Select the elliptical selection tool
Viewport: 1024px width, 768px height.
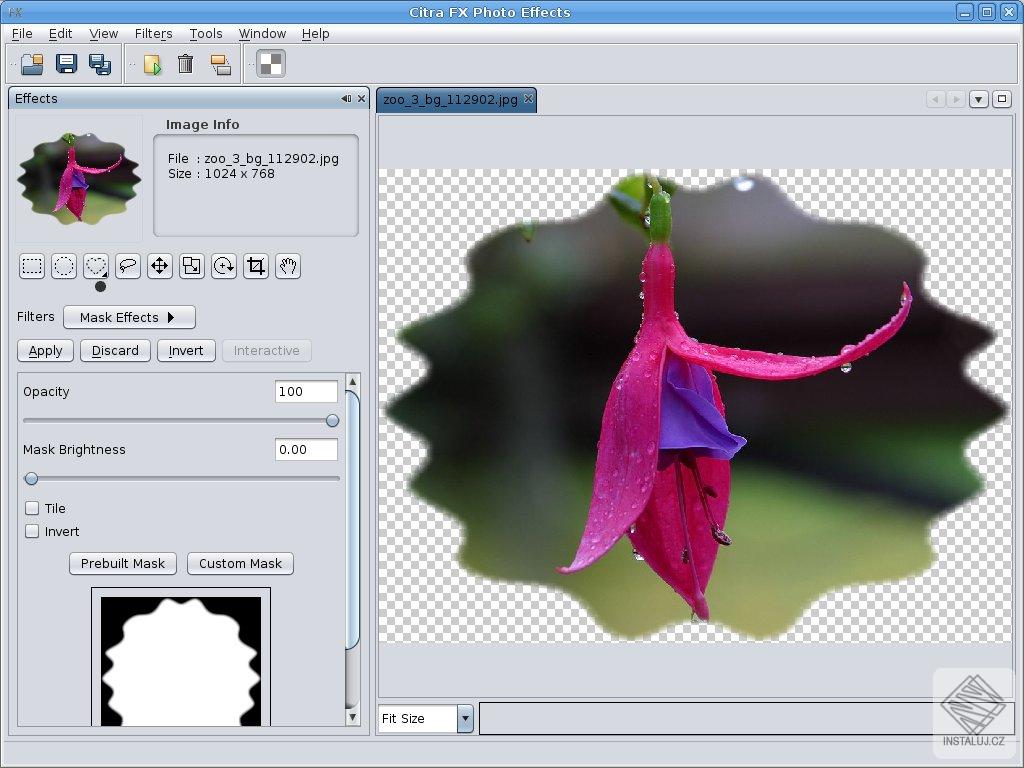click(63, 266)
